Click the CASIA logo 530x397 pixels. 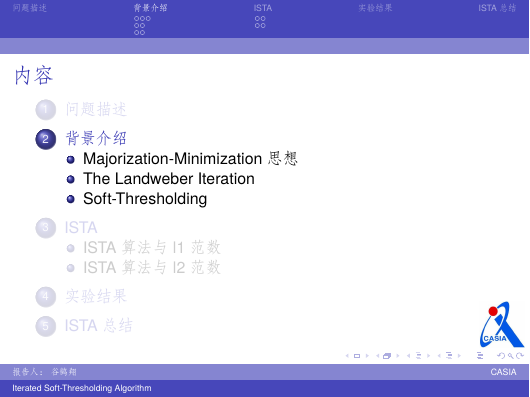point(502,324)
